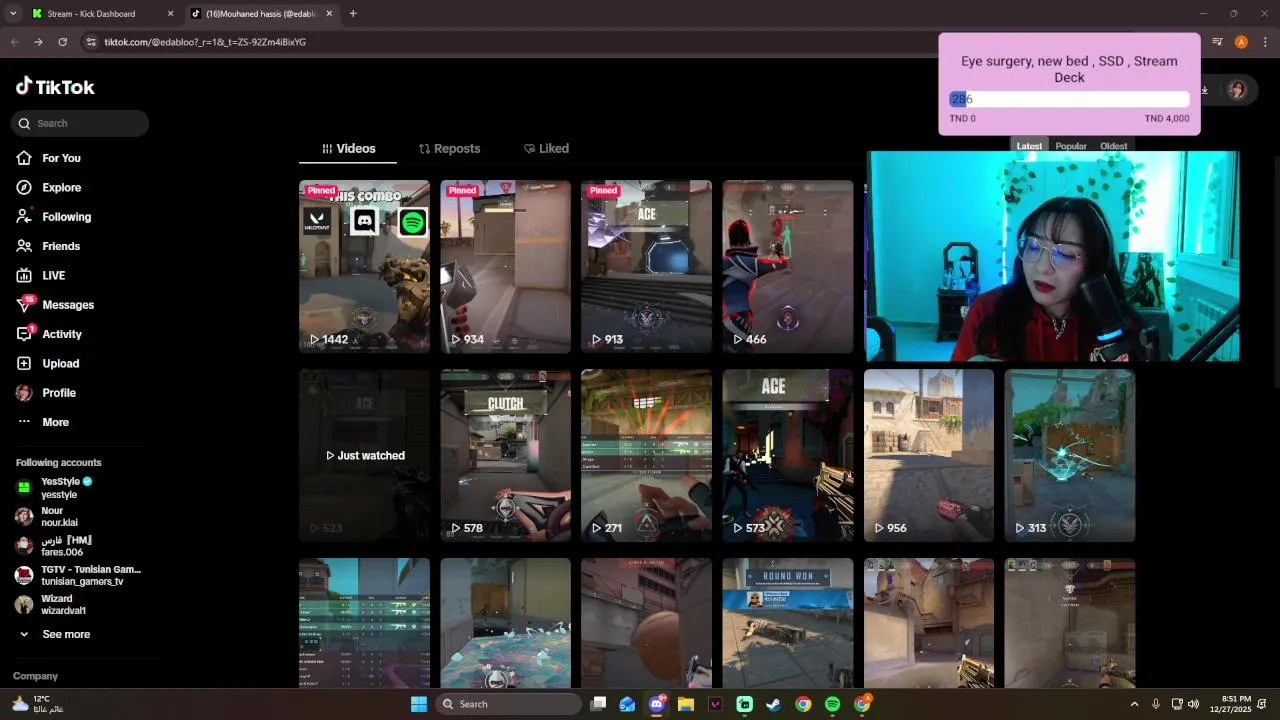This screenshot has height=720, width=1280.
Task: Open pinned video with 1442 views
Action: click(364, 266)
